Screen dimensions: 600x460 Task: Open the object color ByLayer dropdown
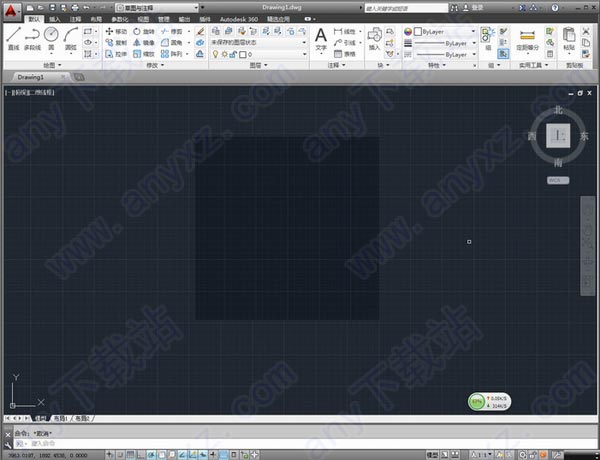coord(445,31)
